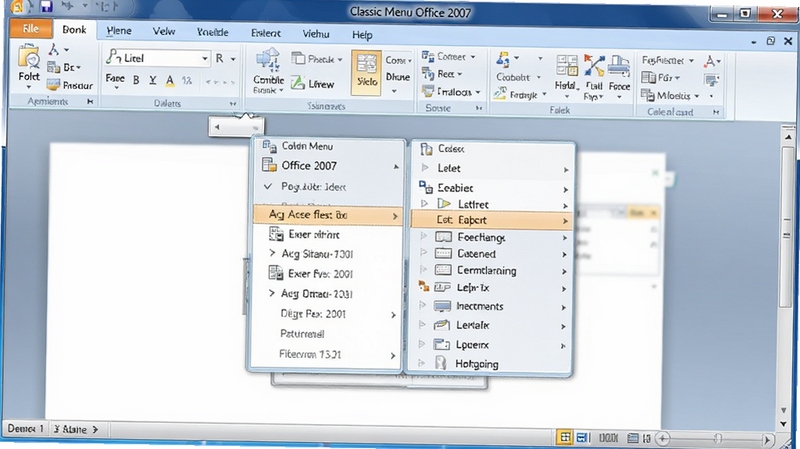Image resolution: width=800 pixels, height=449 pixels.
Task: Click the Correer icon
Action: point(448,56)
